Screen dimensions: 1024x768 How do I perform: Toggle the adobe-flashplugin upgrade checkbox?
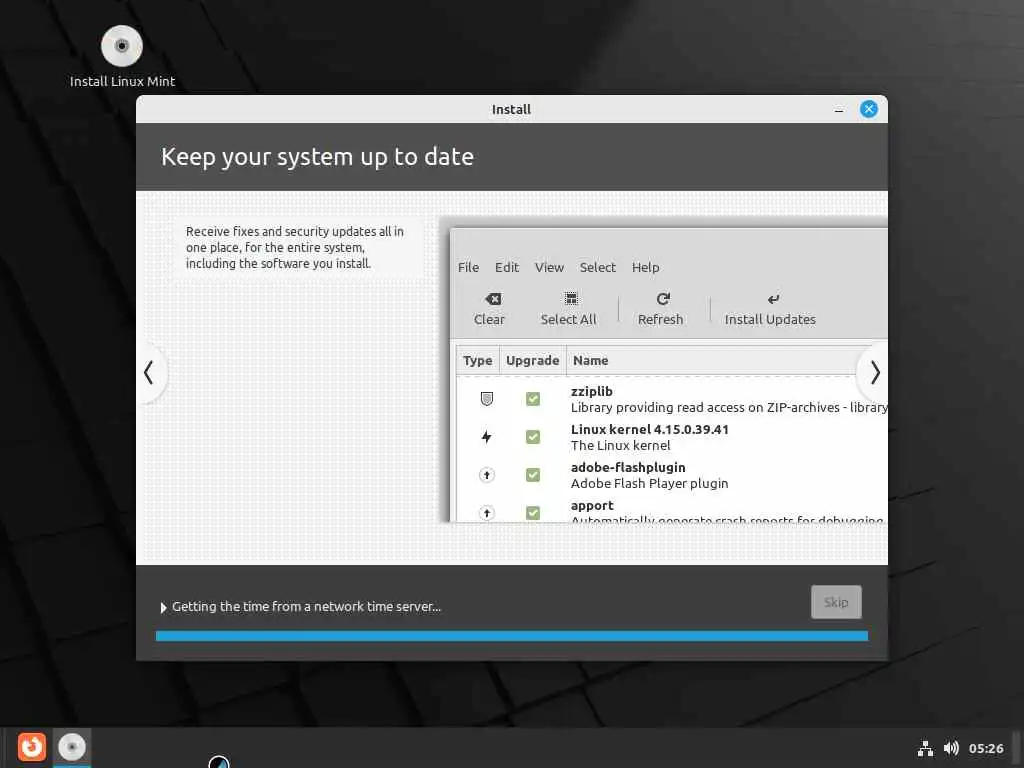pyautogui.click(x=533, y=475)
